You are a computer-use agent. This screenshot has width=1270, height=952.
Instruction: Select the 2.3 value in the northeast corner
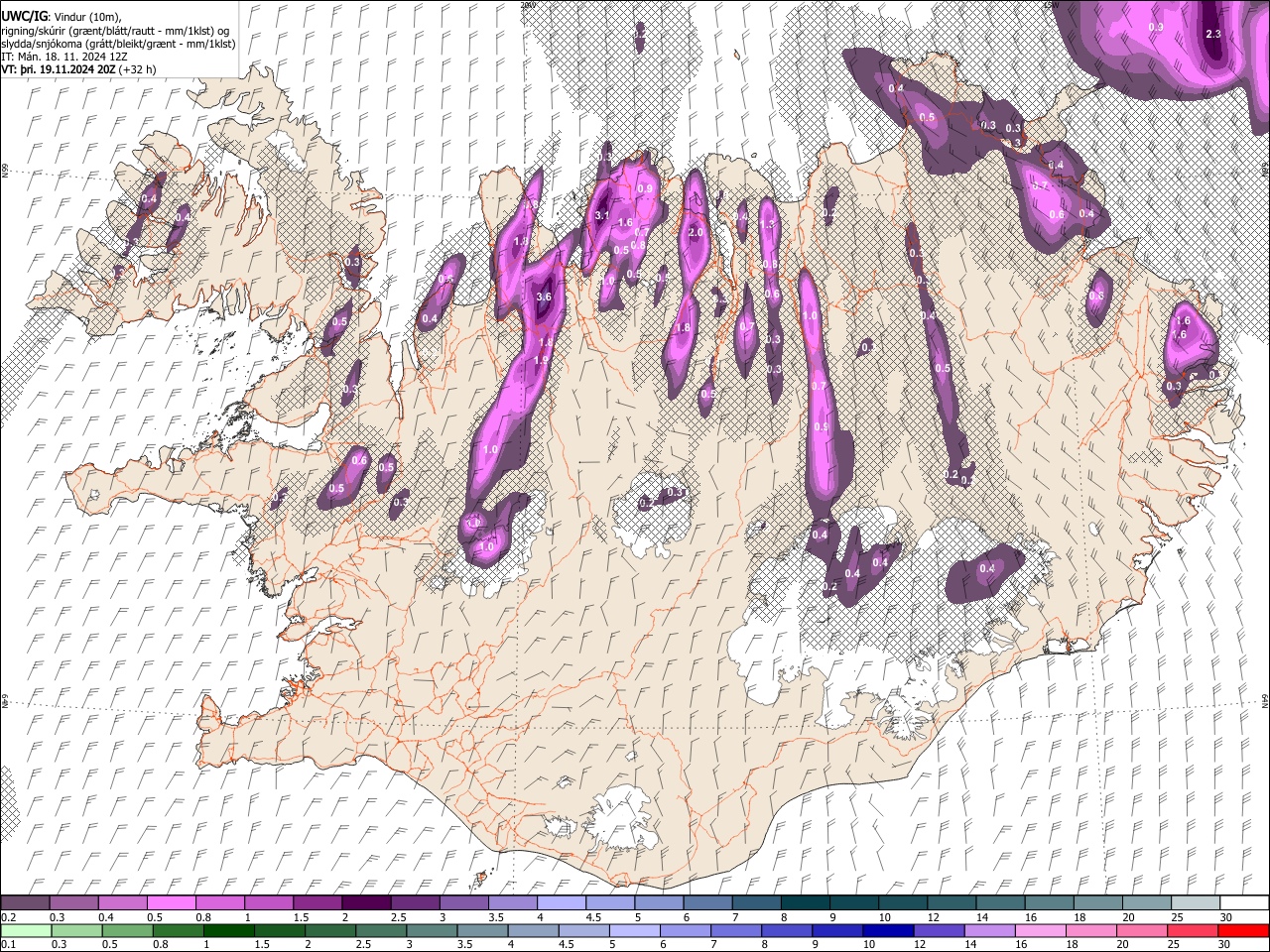click(x=1212, y=34)
